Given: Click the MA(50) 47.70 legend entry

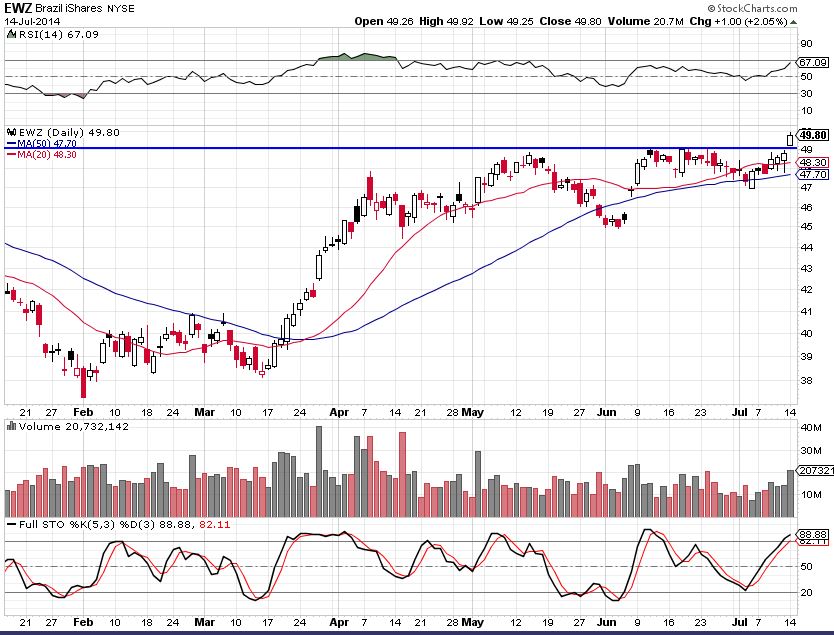Looking at the screenshot, I should (41, 144).
